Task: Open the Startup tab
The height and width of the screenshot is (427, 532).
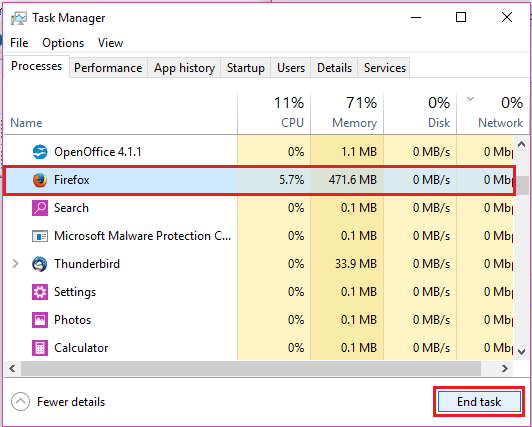Action: coord(246,68)
